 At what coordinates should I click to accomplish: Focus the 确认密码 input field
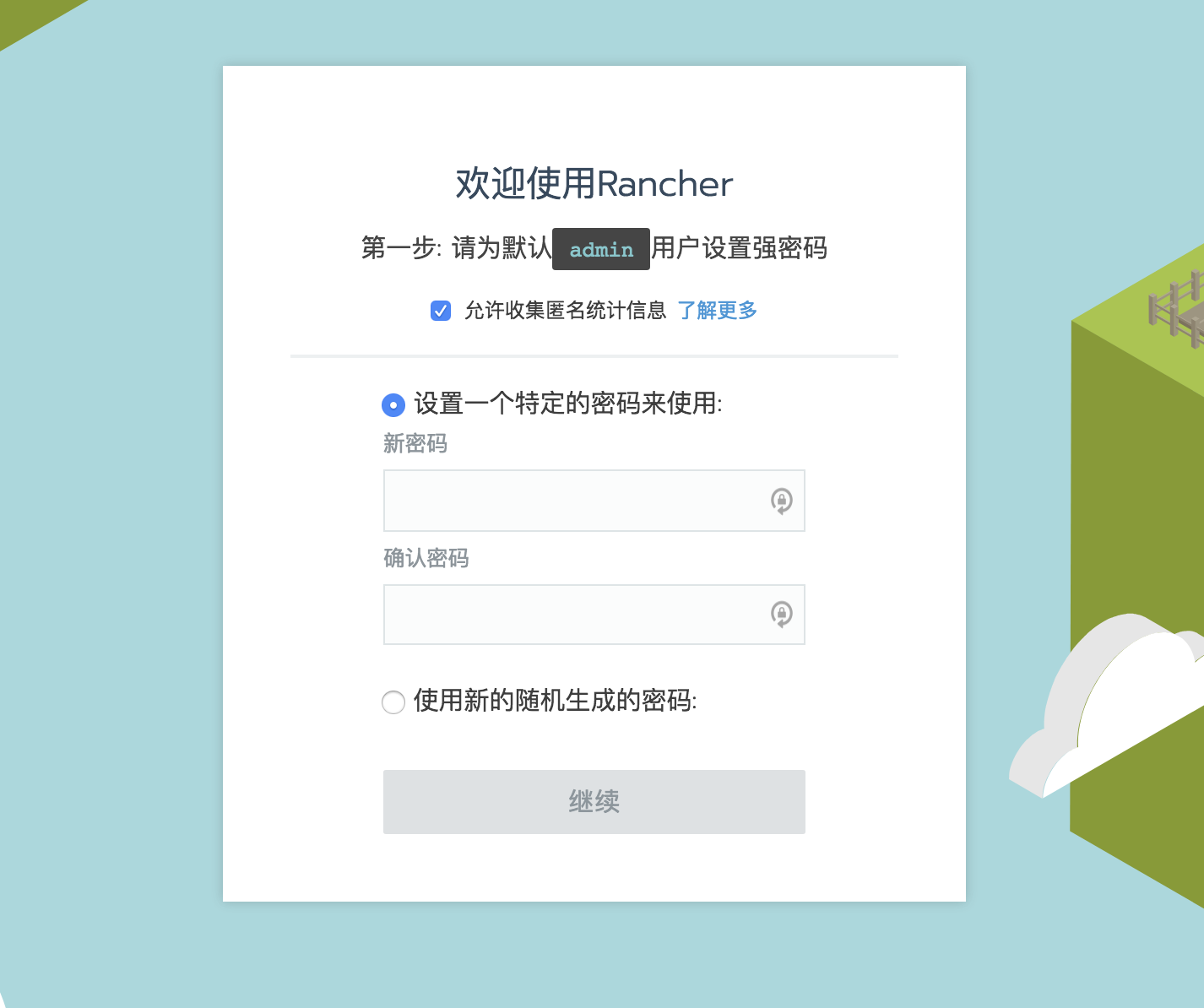point(594,615)
